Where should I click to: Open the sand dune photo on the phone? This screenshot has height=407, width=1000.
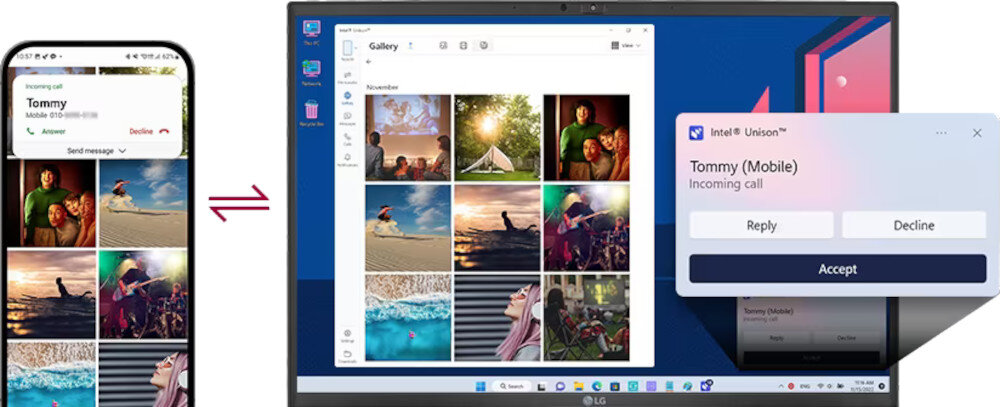143,203
